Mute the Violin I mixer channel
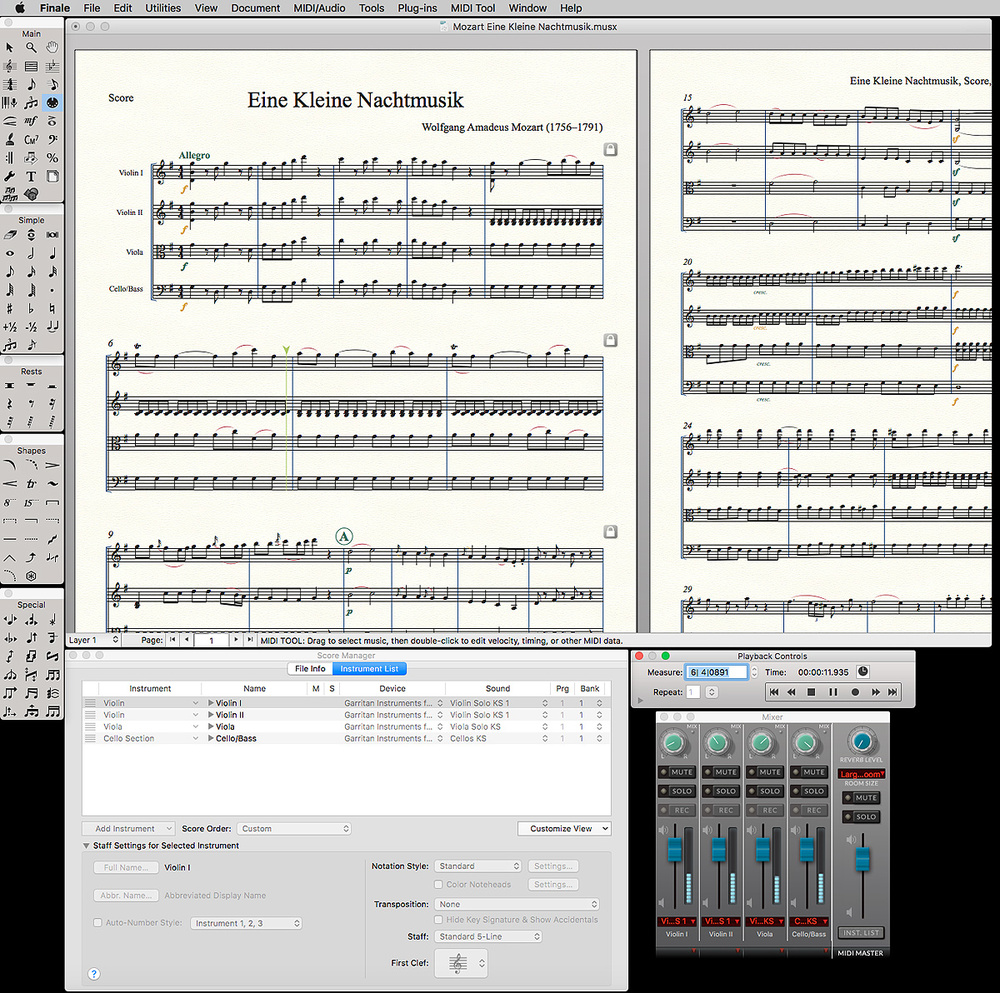 click(x=676, y=772)
